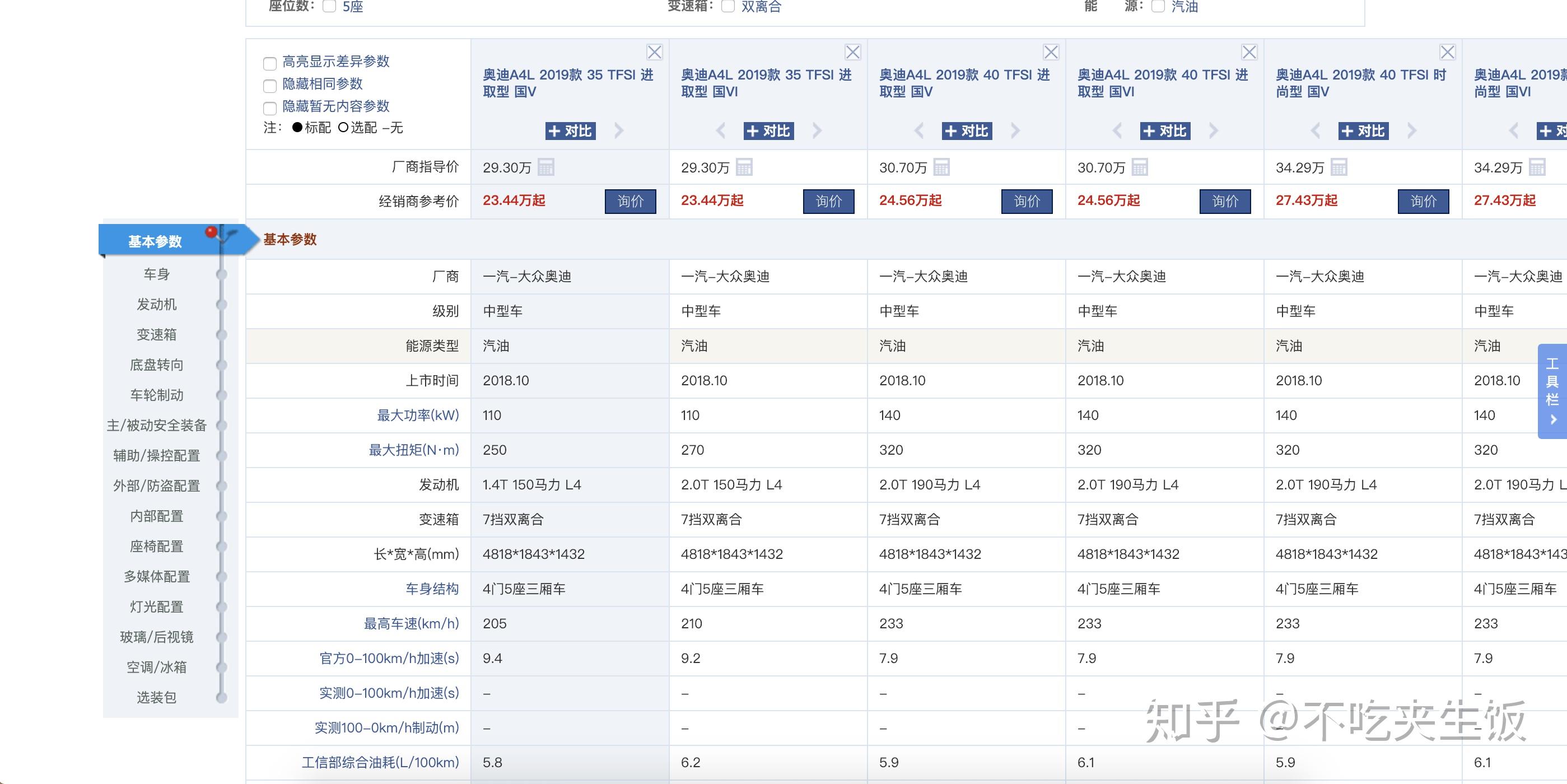Jump to 灯光配置 section
The image size is (1567, 784).
pos(156,607)
